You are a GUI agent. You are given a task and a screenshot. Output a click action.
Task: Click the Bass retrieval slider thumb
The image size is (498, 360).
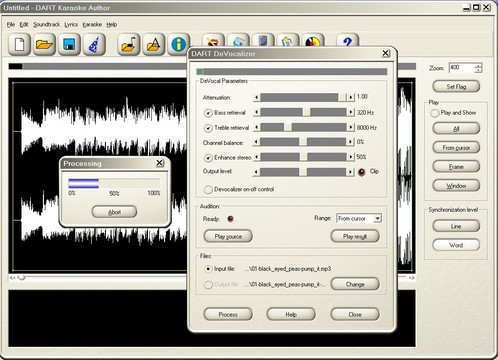306,112
